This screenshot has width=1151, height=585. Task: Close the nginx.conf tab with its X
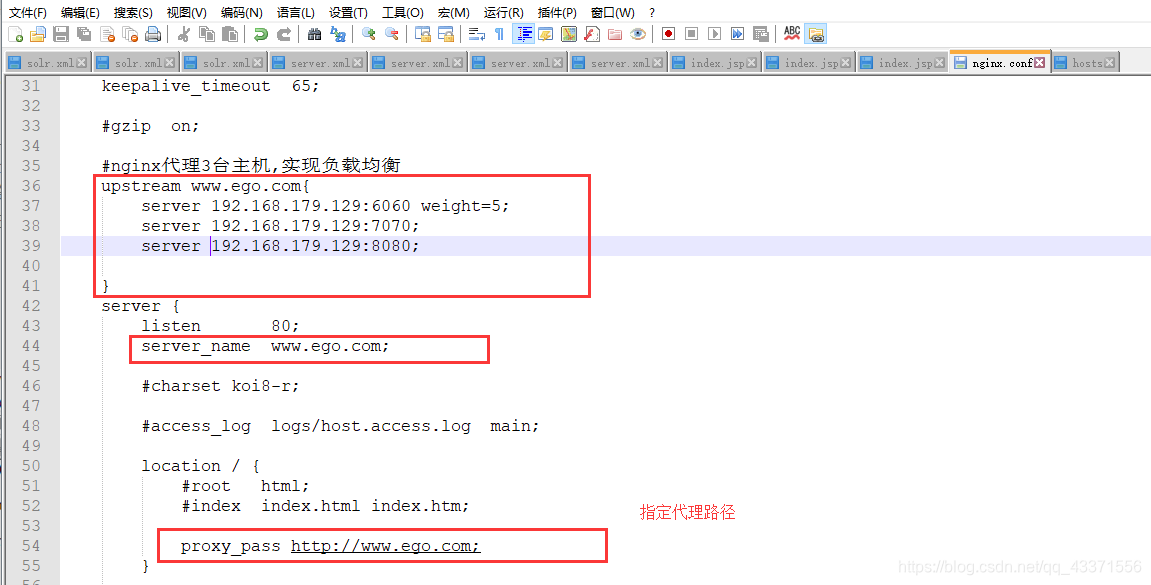point(1039,63)
